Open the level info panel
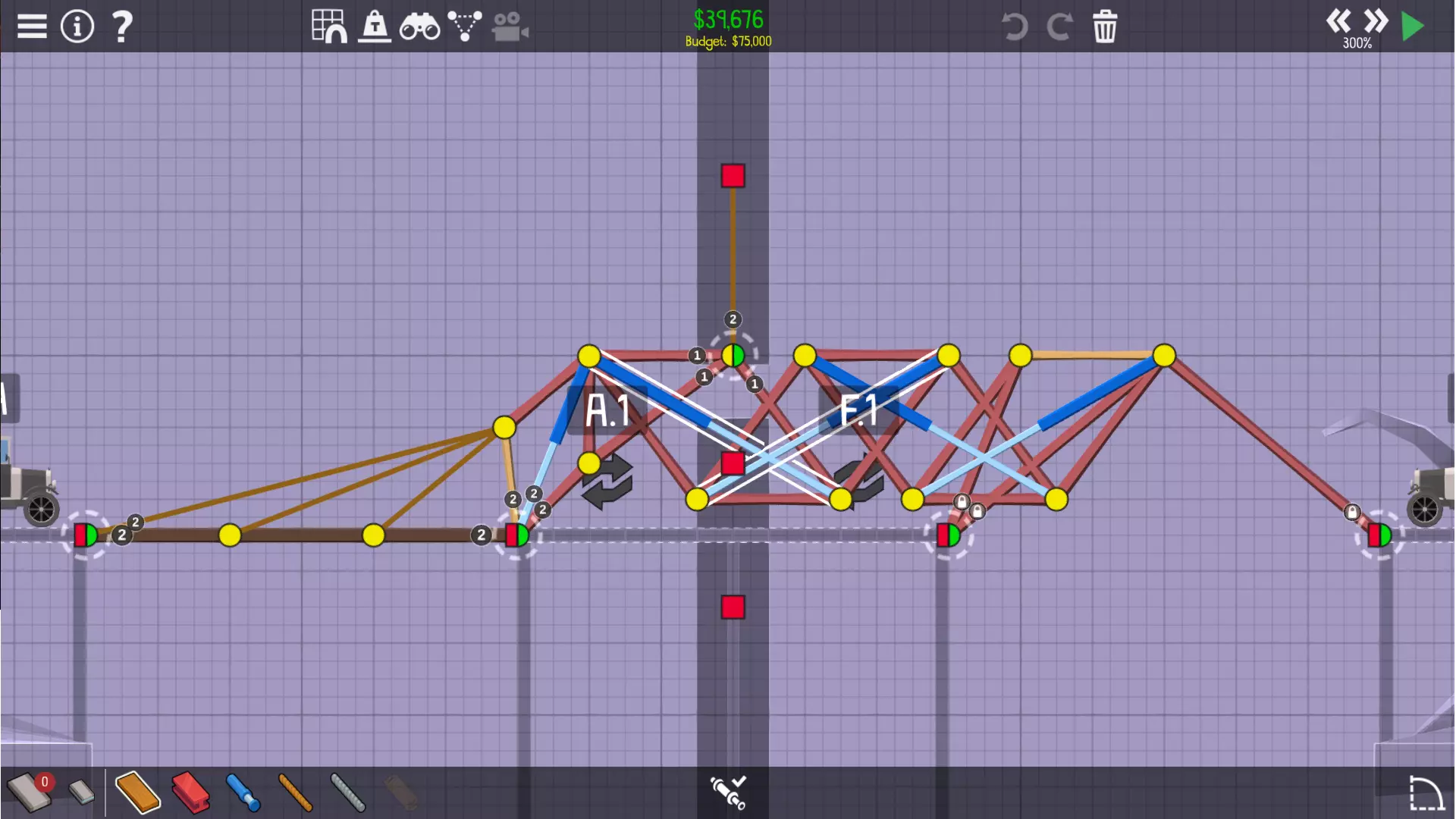The image size is (1456, 819). coord(77,27)
